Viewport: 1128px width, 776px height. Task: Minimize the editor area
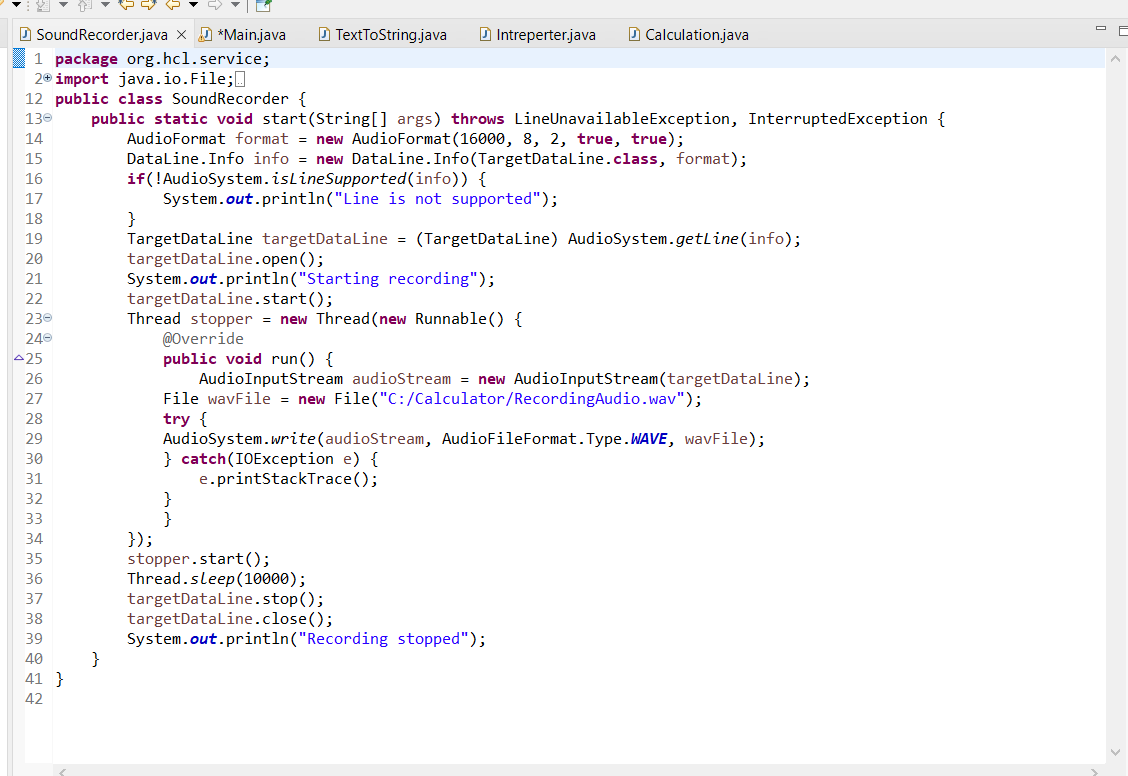pyautogui.click(x=1101, y=28)
